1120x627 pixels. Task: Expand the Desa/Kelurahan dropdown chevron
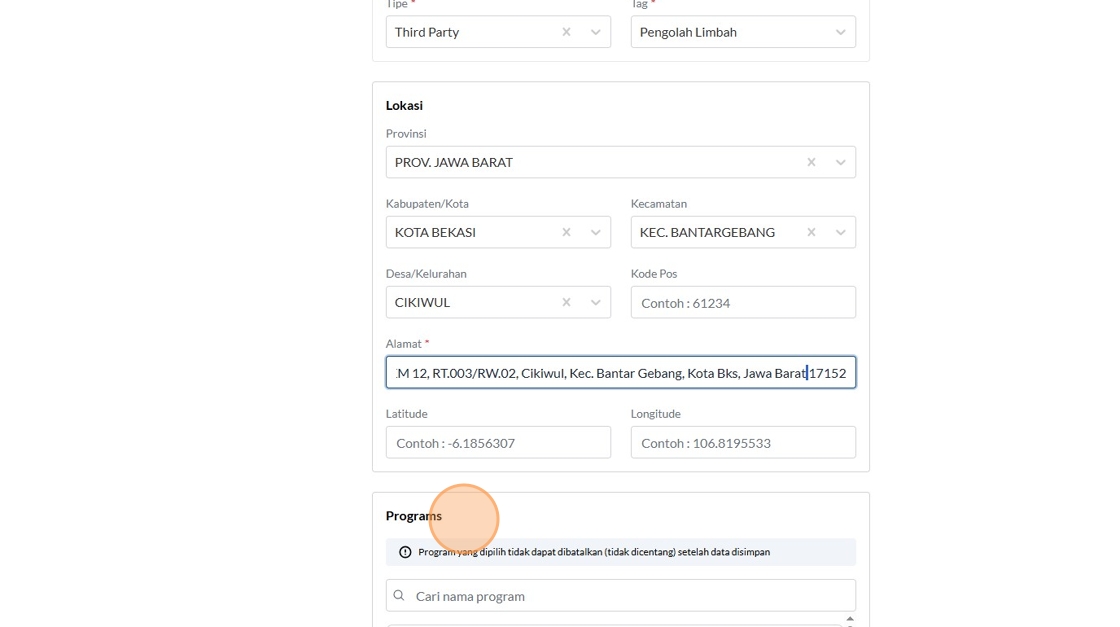tap(596, 302)
